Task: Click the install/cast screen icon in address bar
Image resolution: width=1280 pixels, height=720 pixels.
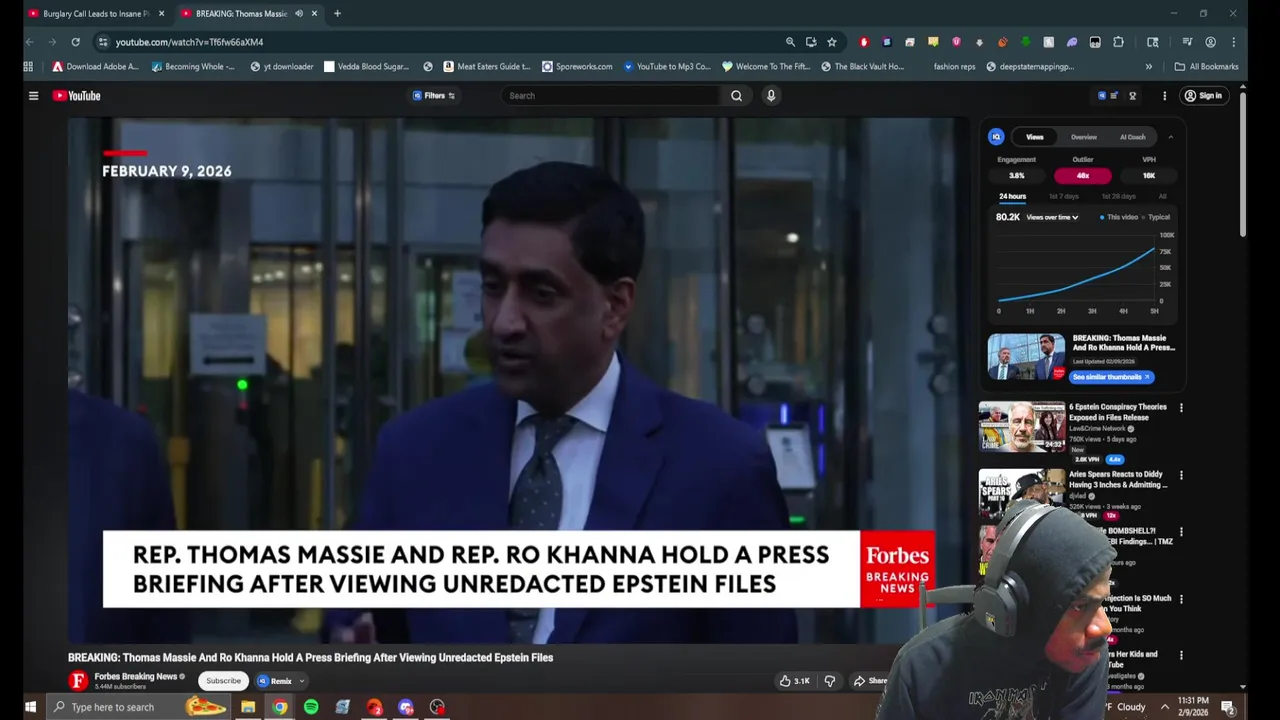Action: (811, 42)
